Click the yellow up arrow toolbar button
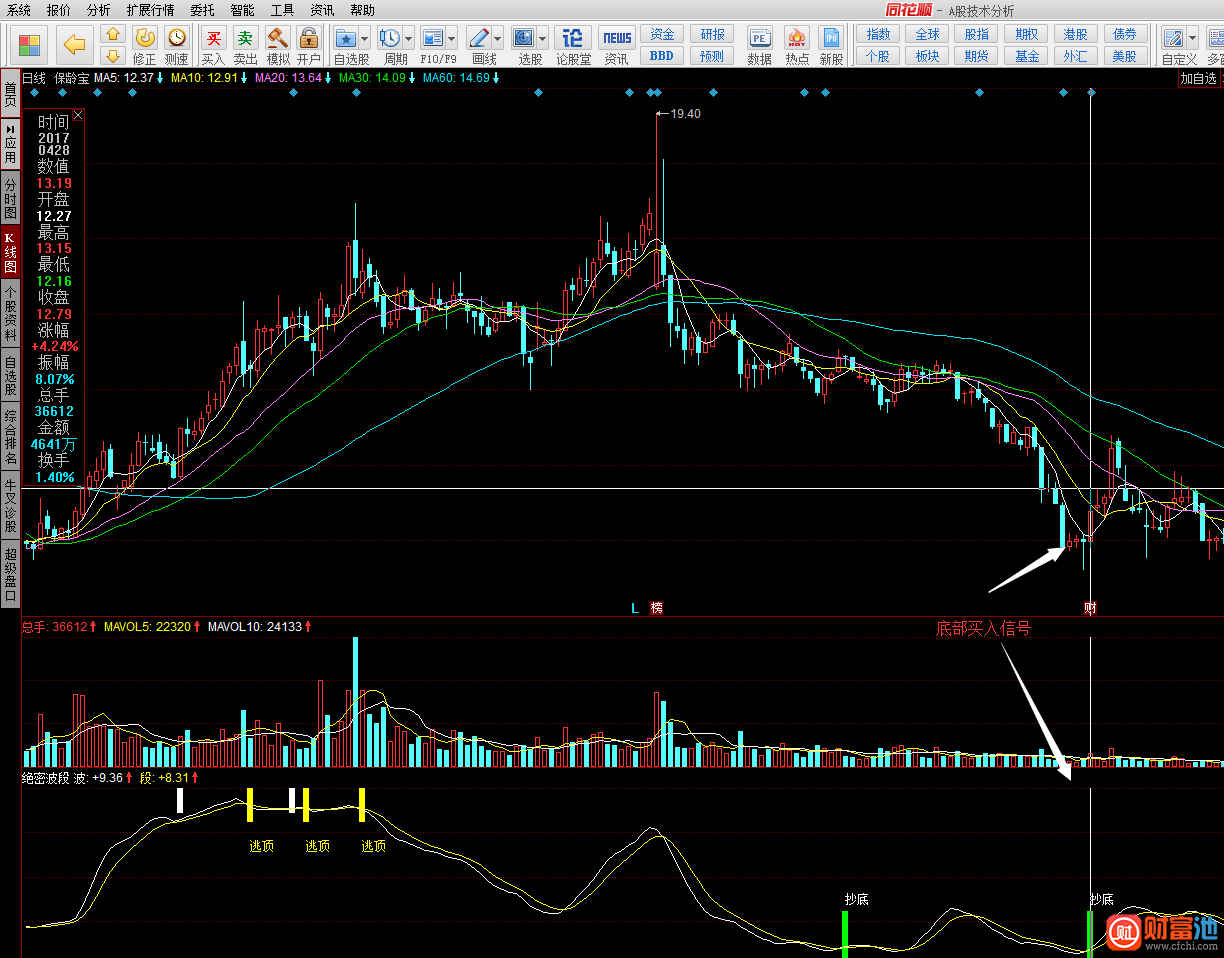Screen dimensions: 1224x958 tap(112, 35)
